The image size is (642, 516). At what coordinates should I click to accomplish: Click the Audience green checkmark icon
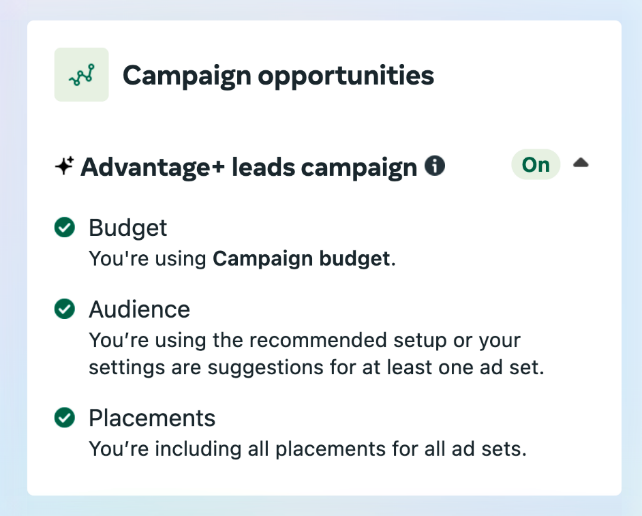pos(65,308)
